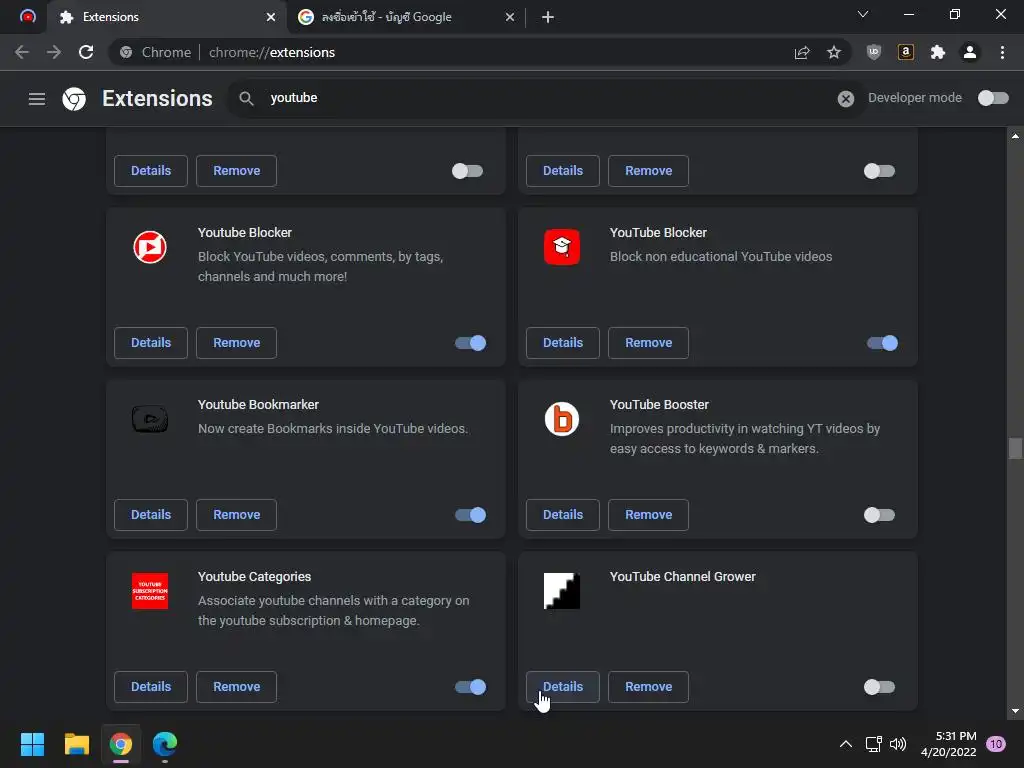This screenshot has height=768, width=1024.
Task: Click the Youtube Blocker red play icon
Action: coord(150,248)
